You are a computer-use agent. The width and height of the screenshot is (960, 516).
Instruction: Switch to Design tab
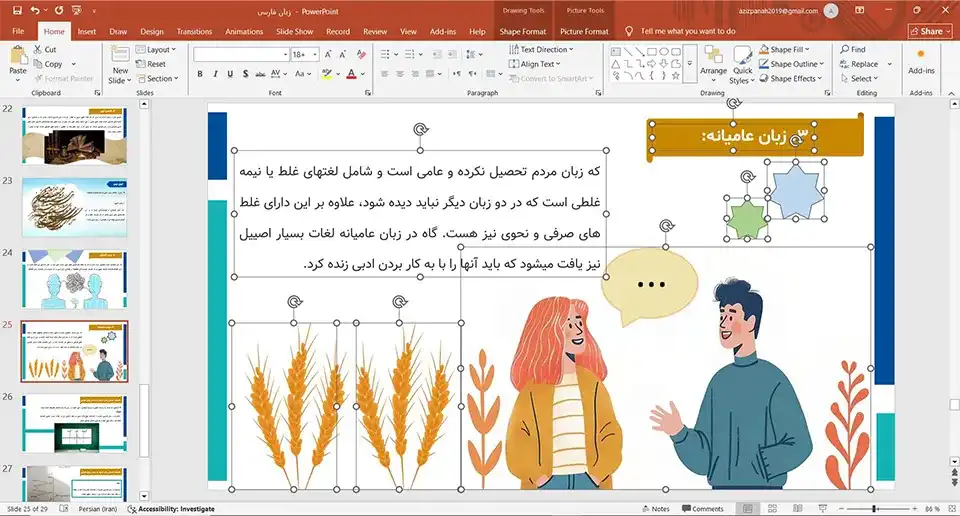(x=151, y=31)
